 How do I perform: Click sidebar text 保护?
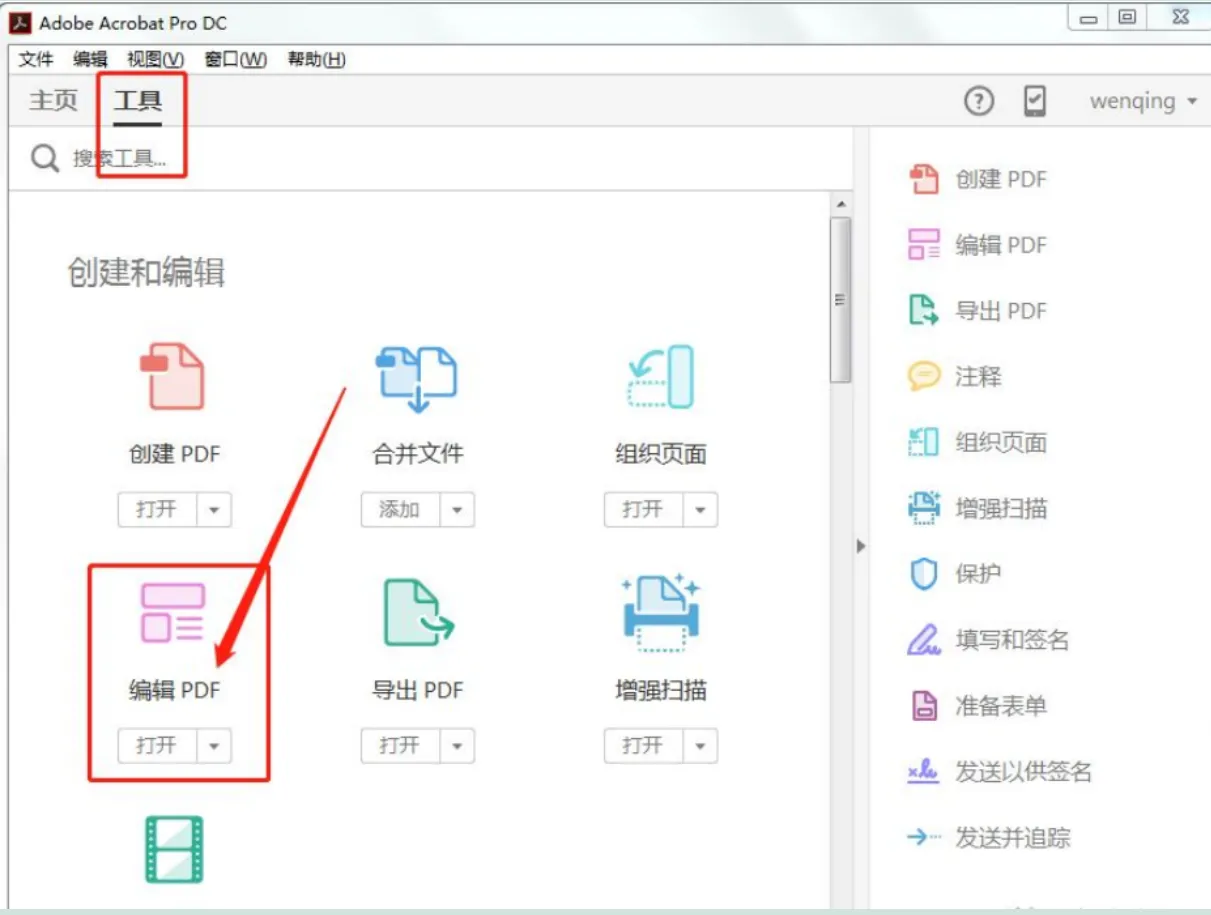[x=978, y=574]
